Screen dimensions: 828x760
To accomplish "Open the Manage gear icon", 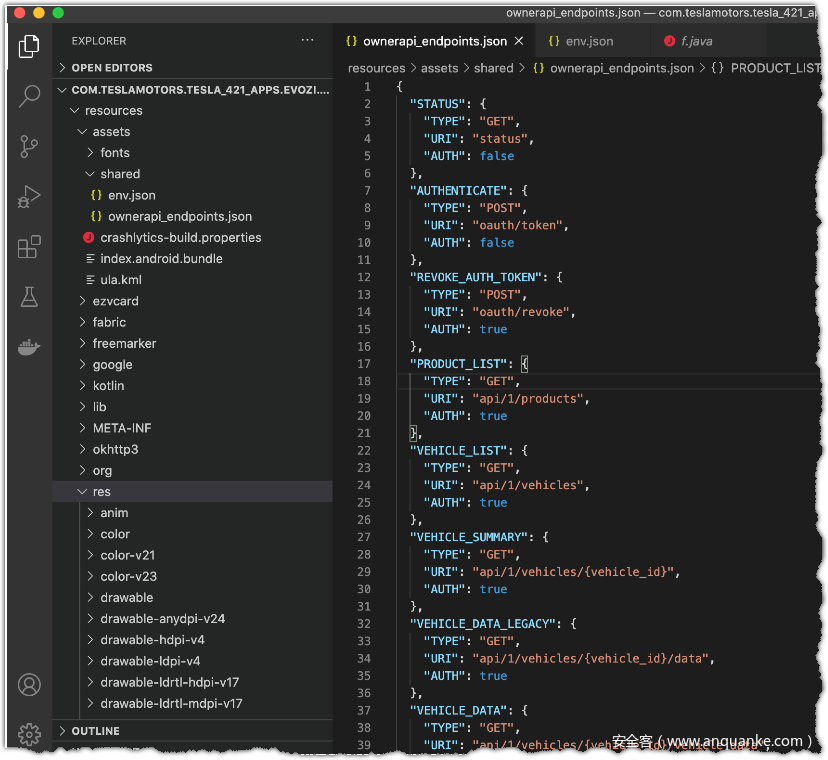I will [29, 733].
